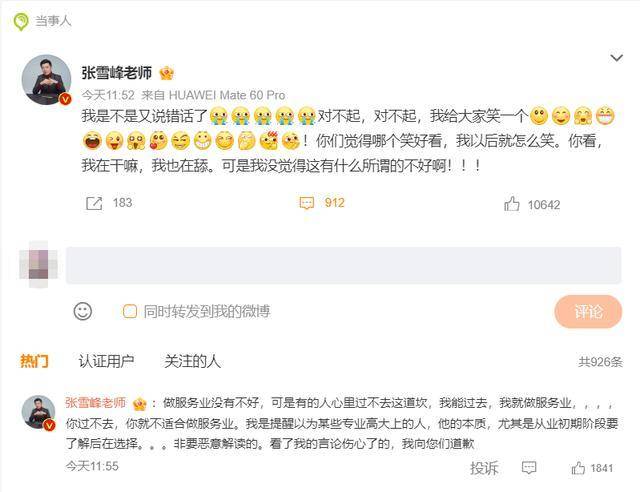Open 张雪峰老师 profile name at post header
The image size is (640, 492).
pyautogui.click(x=117, y=73)
